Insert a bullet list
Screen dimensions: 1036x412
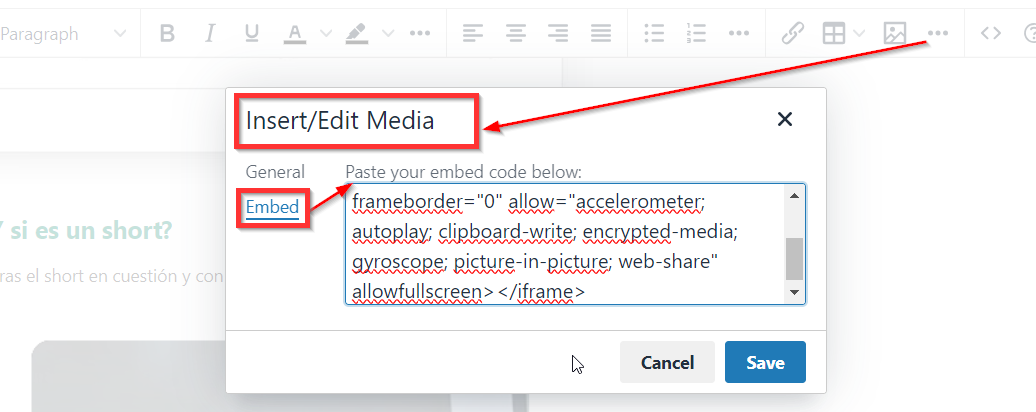coord(654,33)
